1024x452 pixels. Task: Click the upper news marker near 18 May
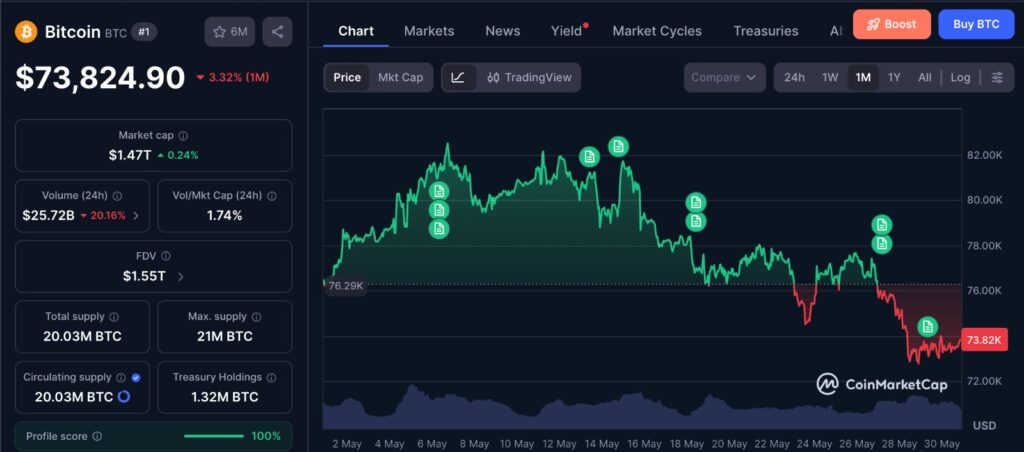pyautogui.click(x=696, y=202)
